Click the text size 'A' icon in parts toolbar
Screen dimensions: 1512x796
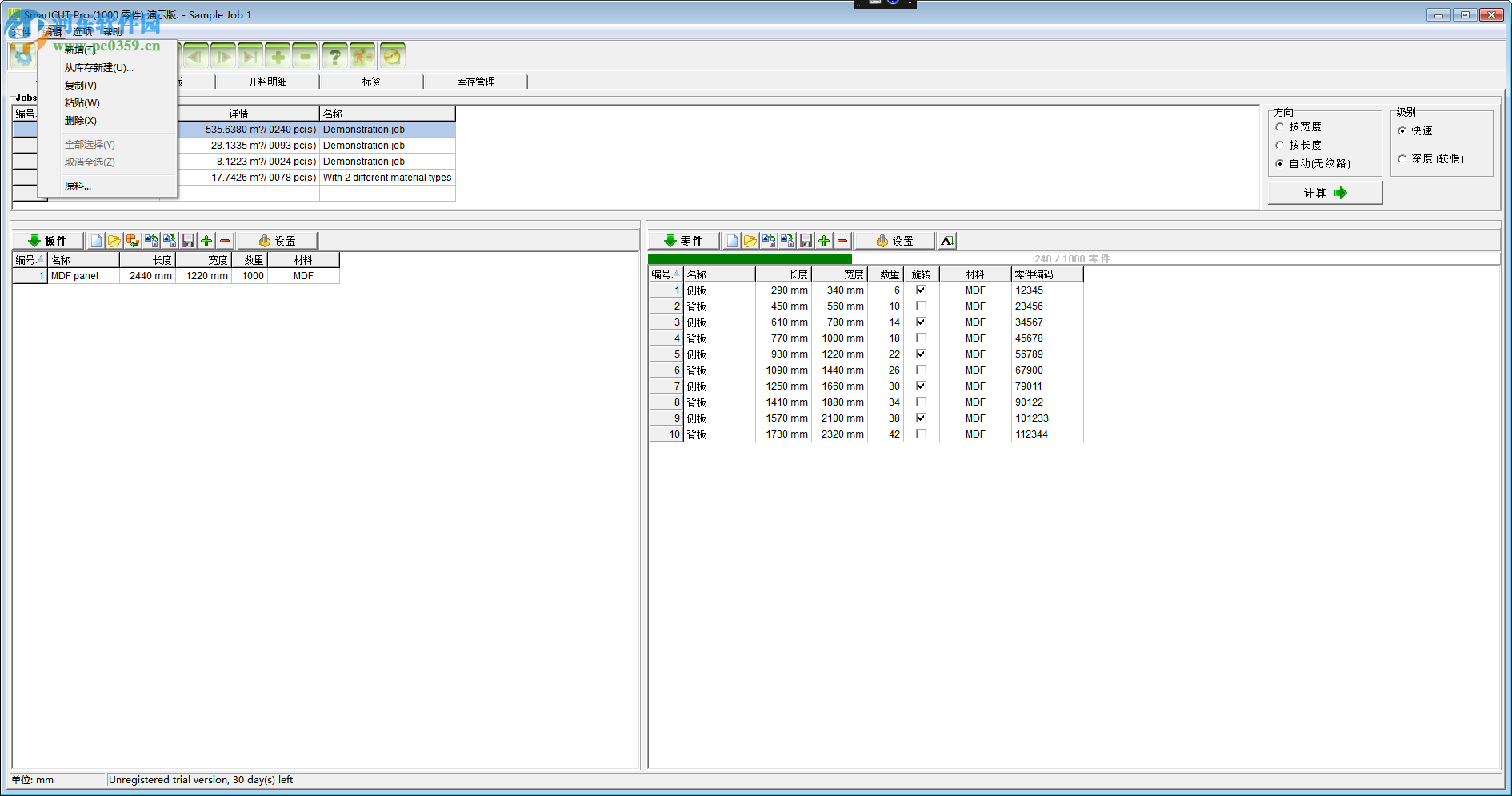(x=947, y=241)
